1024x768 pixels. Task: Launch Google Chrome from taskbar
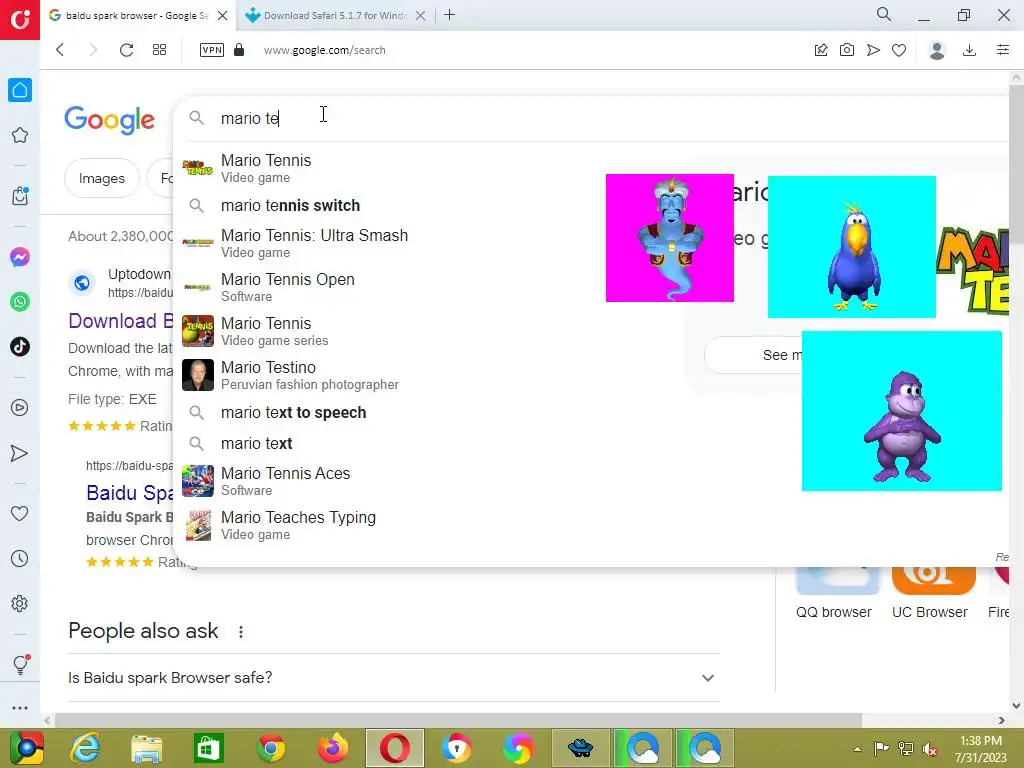270,748
